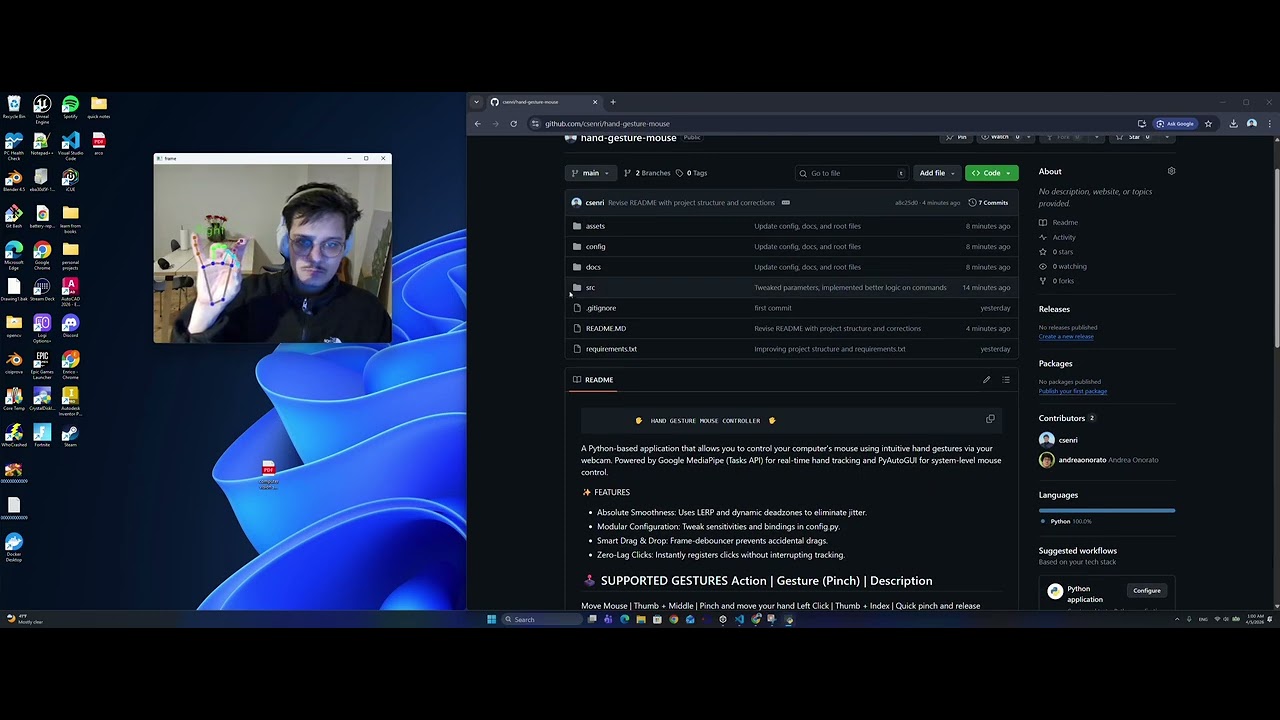
Task: Open a new Chrome tab
Action: 613,102
